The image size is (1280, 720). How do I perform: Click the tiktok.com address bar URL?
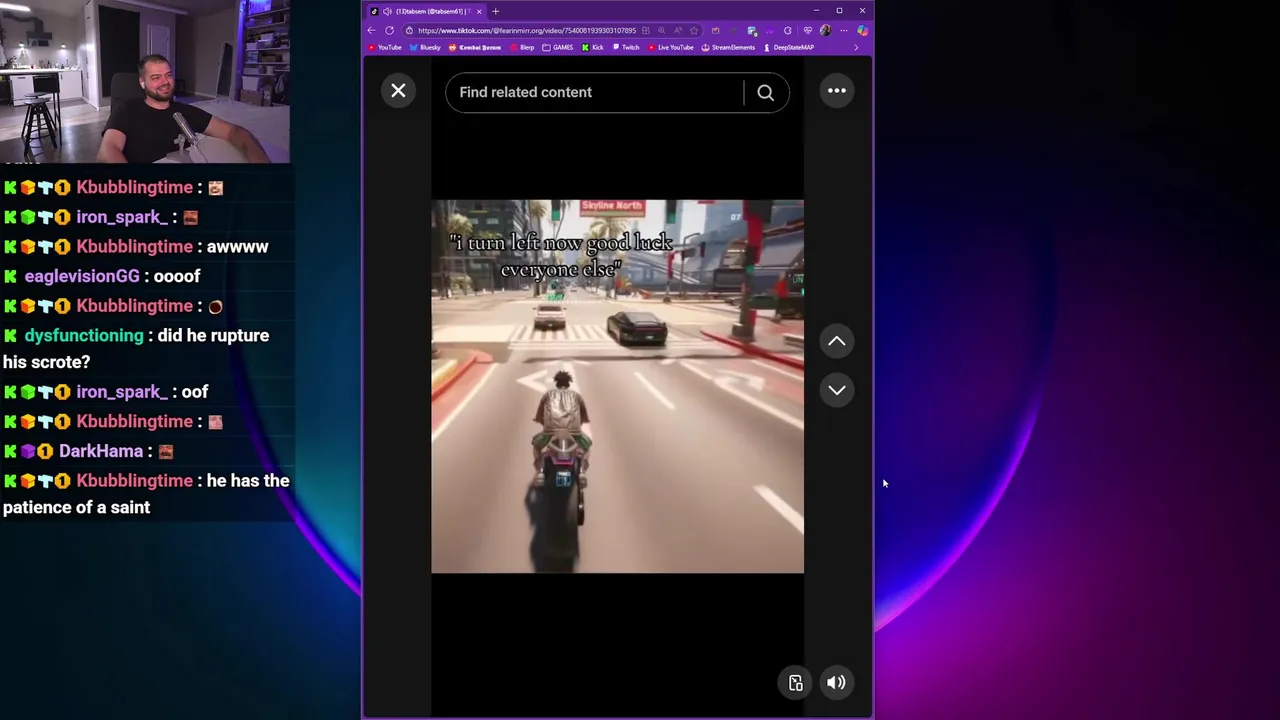[x=527, y=30]
